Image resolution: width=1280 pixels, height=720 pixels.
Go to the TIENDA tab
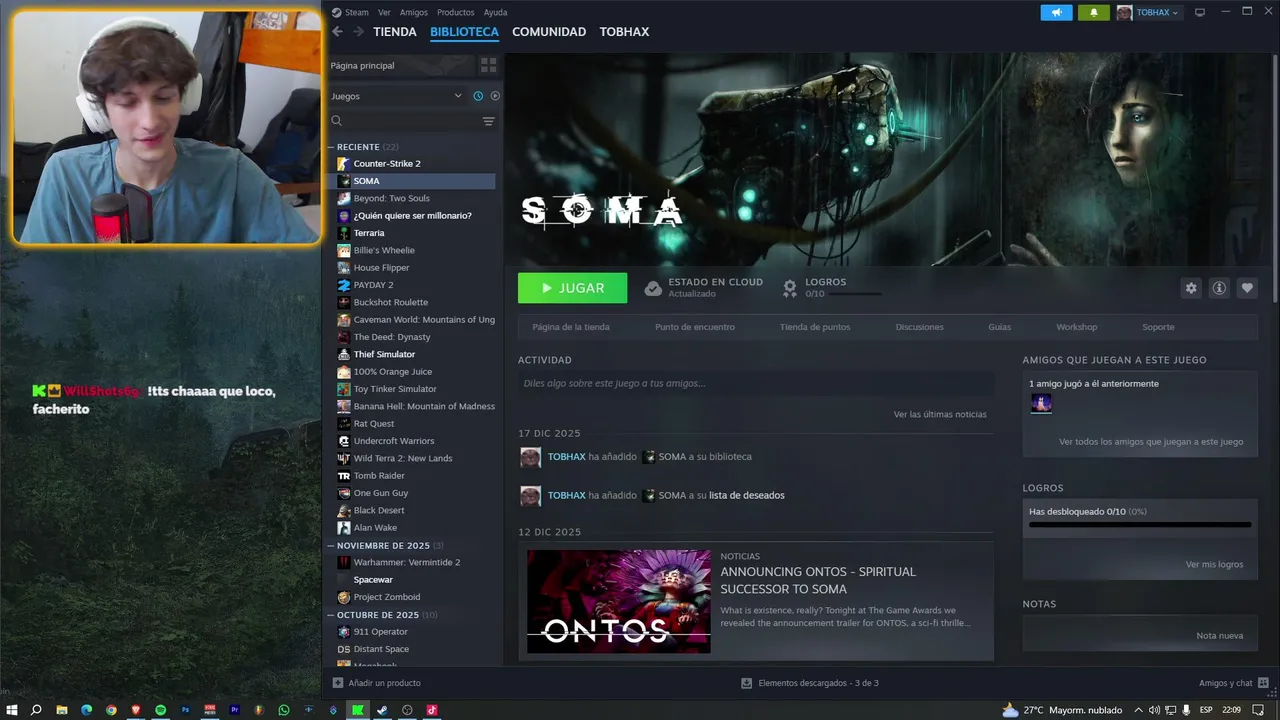tap(395, 32)
